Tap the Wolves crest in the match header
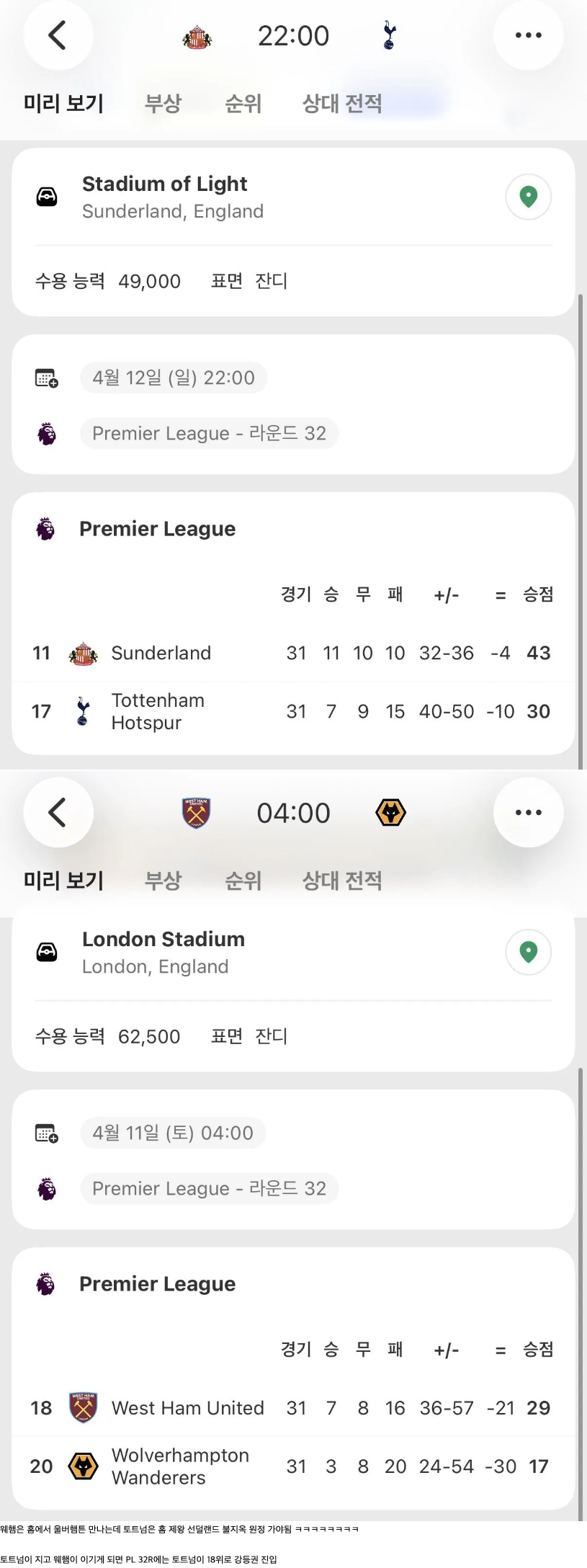Screen dimensions: 587x1568 pos(390,813)
